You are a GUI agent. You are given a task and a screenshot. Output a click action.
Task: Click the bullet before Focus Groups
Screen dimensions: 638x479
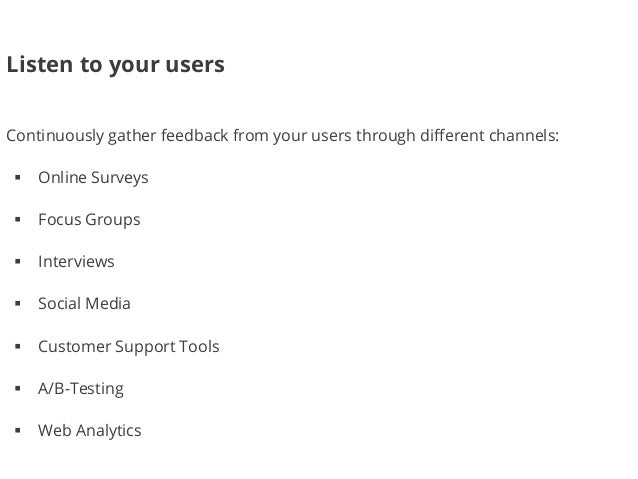[x=17, y=219]
